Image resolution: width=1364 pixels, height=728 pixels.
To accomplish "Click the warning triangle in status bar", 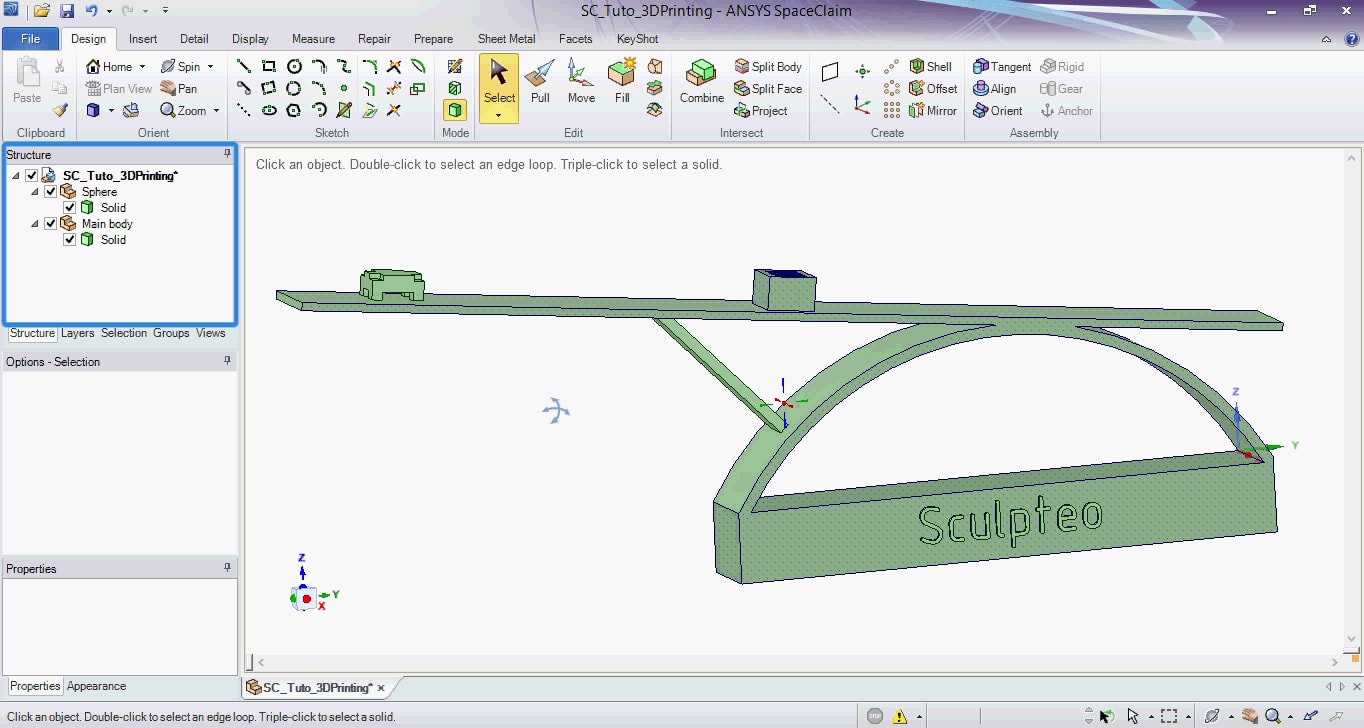I will [x=900, y=716].
